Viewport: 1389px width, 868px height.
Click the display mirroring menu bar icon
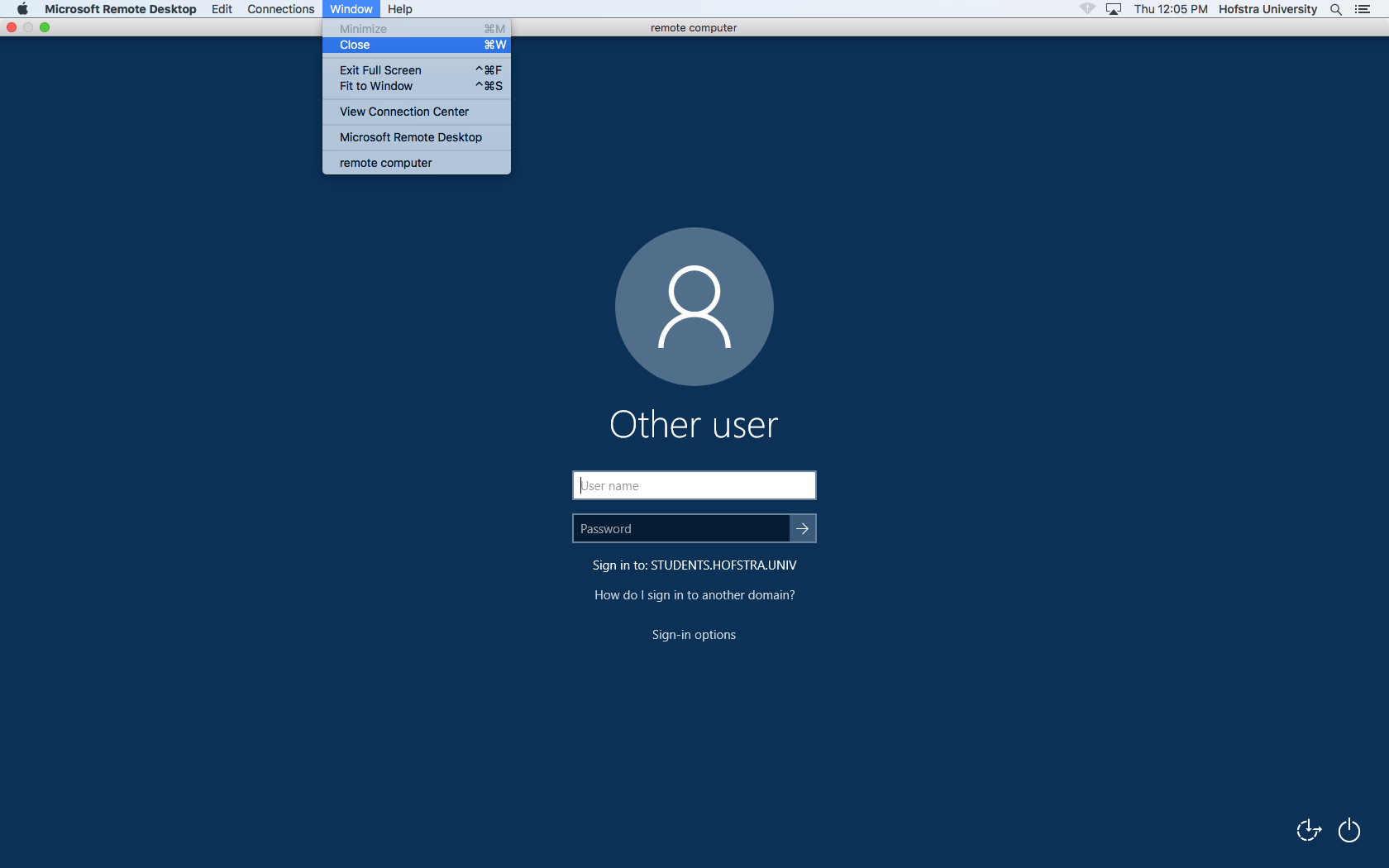tap(1113, 9)
